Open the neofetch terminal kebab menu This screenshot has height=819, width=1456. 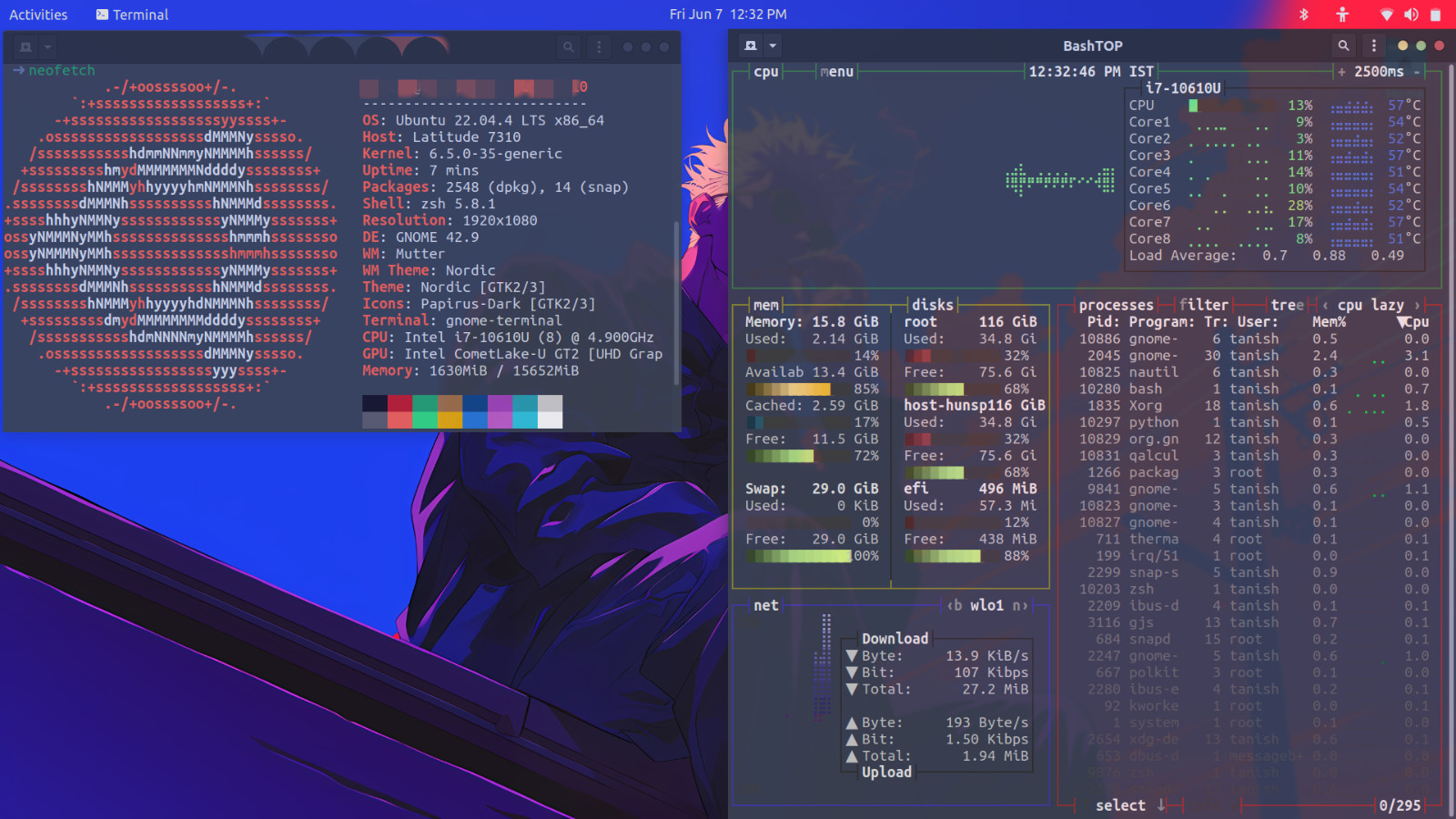click(599, 47)
